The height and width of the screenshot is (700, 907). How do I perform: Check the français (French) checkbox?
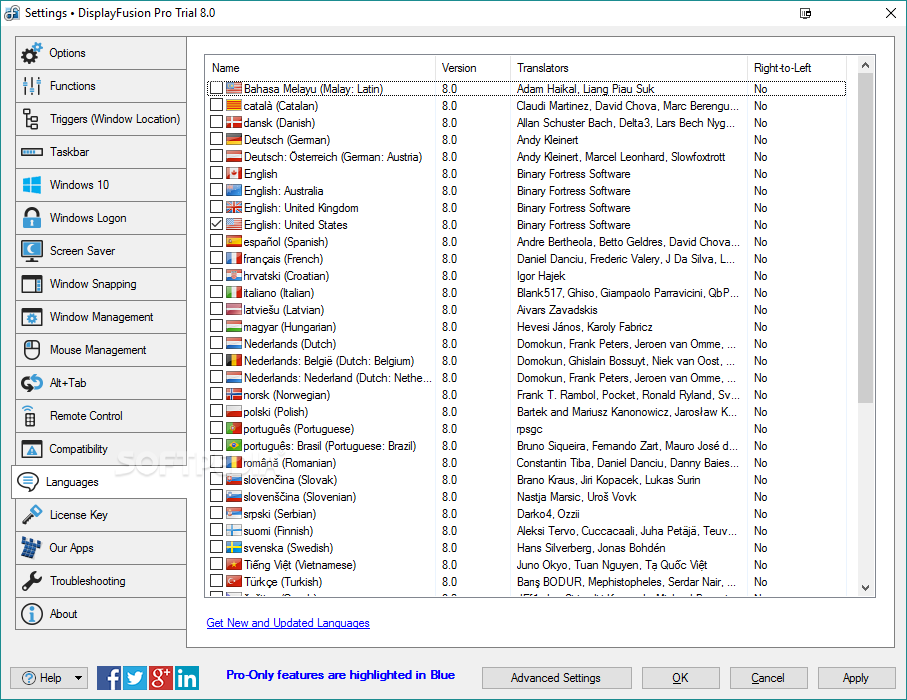coord(216,258)
